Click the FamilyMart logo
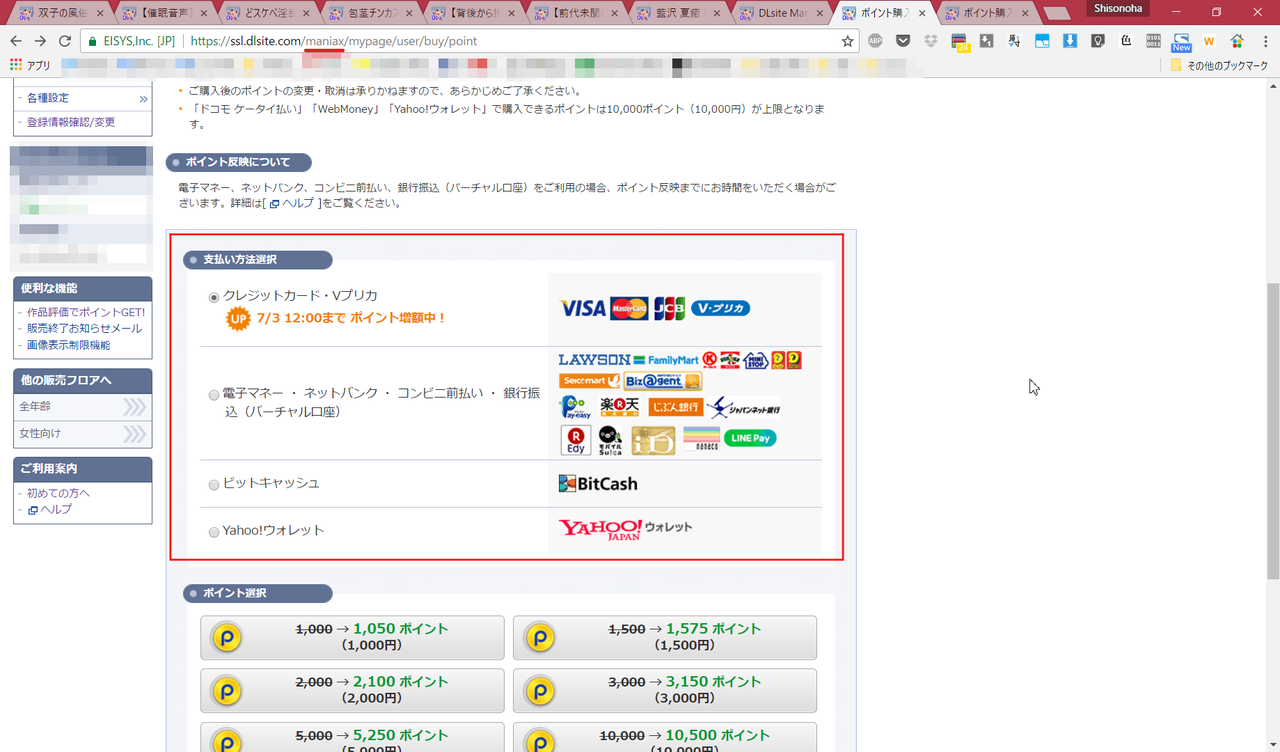Viewport: 1280px width, 752px height. (667, 360)
